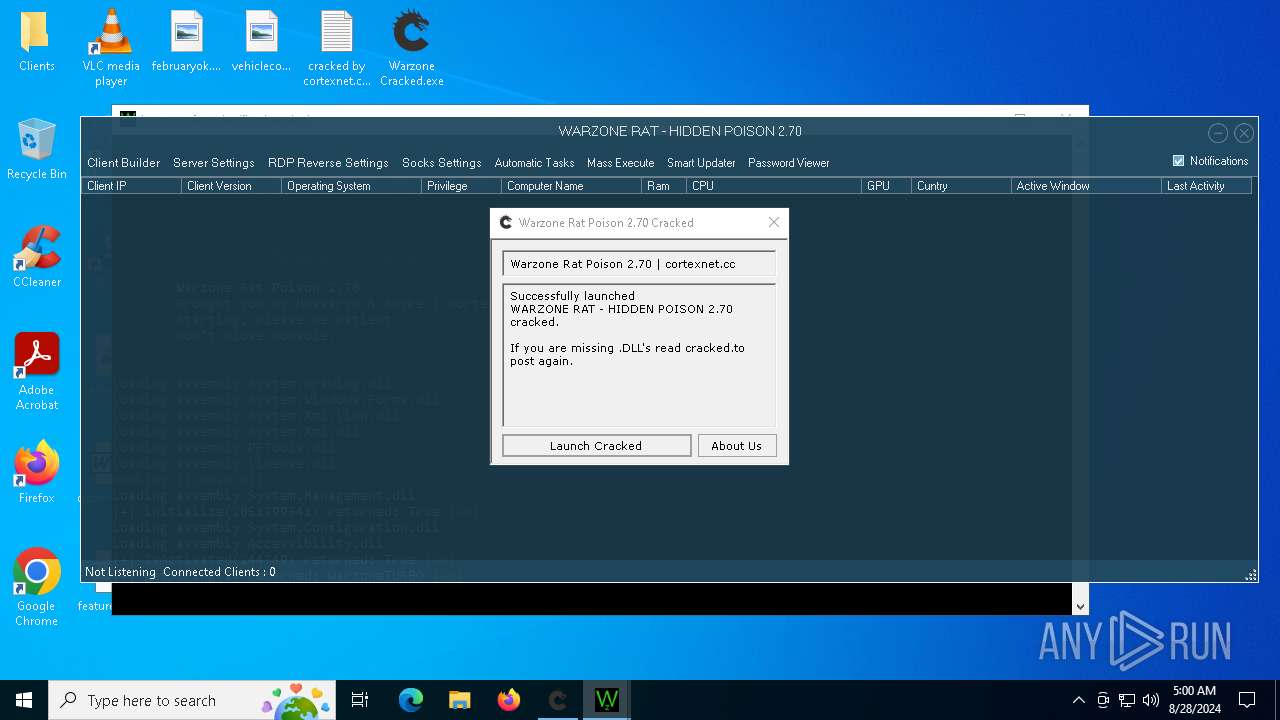Click the About Us button
The height and width of the screenshot is (720, 1280).
[x=736, y=446]
